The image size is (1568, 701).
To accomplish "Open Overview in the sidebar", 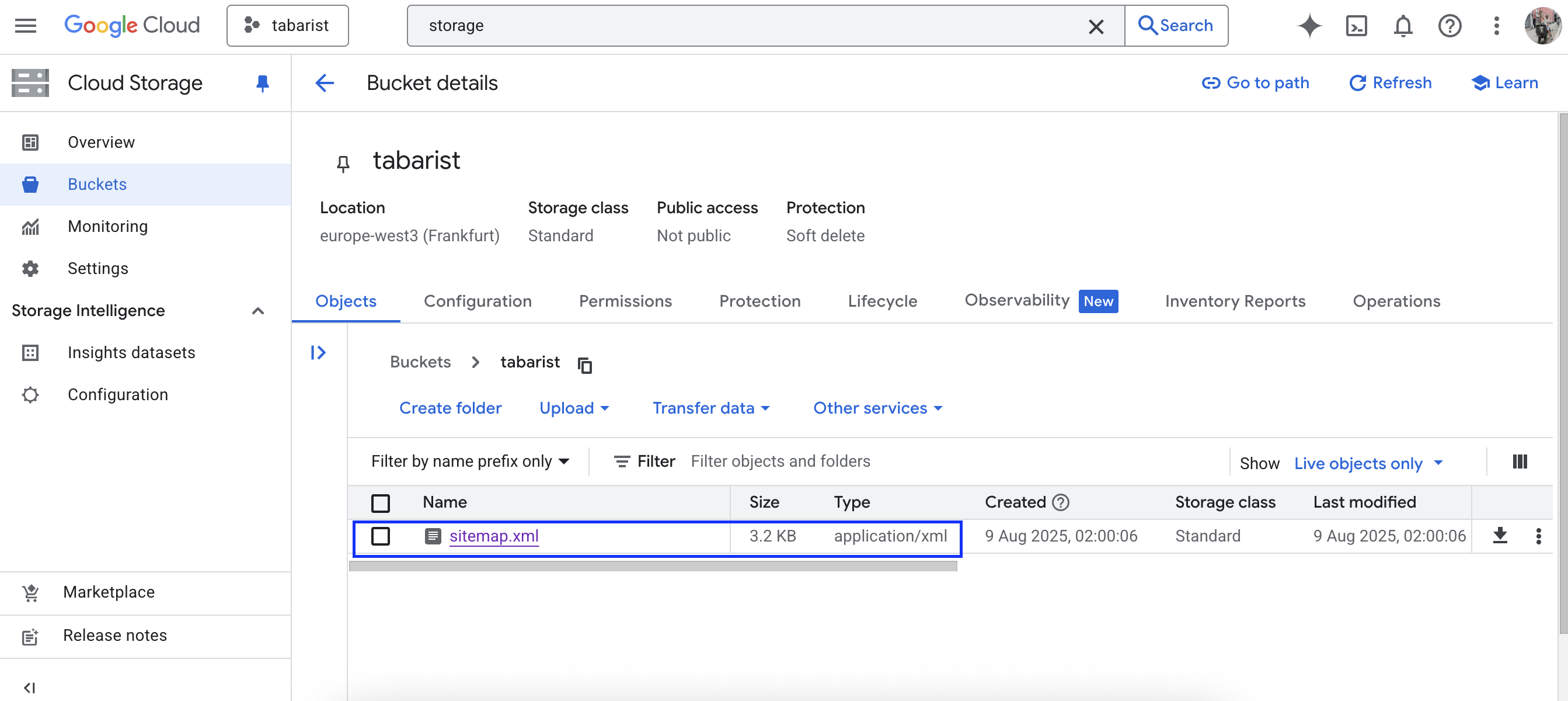I will pyautogui.click(x=145, y=143).
